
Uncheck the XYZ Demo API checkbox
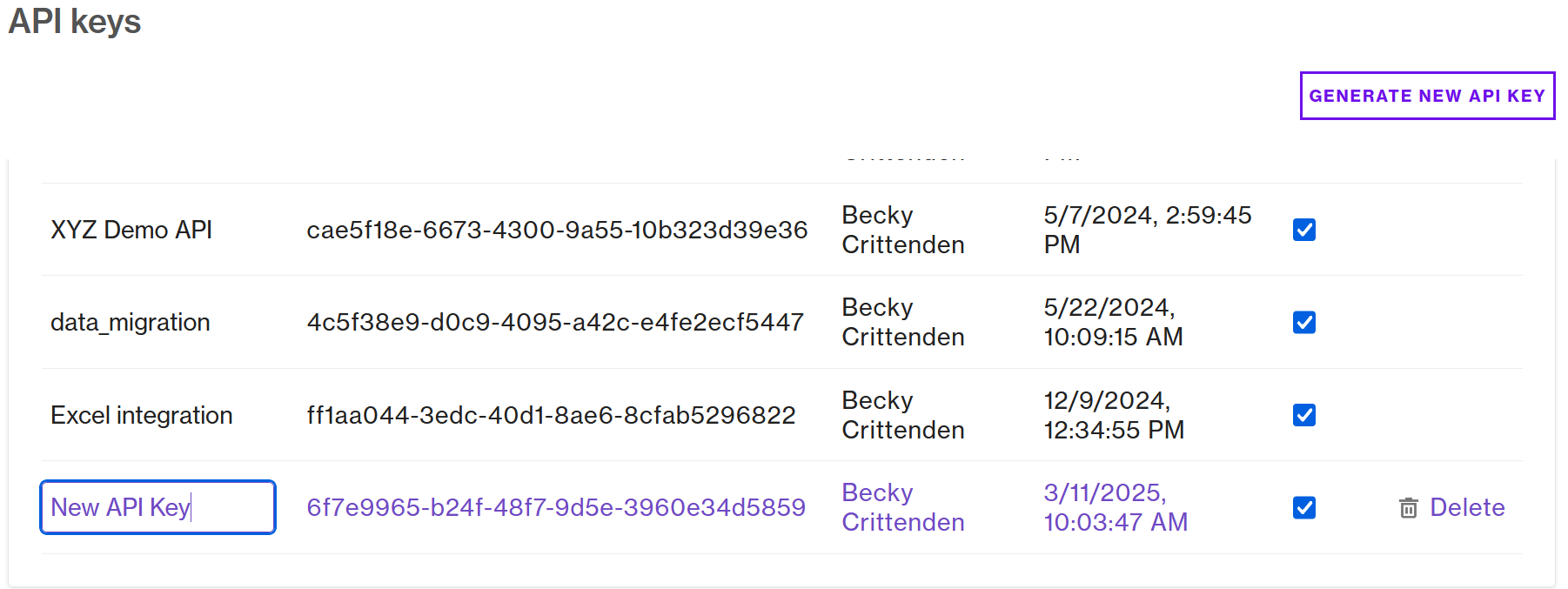[1303, 230]
